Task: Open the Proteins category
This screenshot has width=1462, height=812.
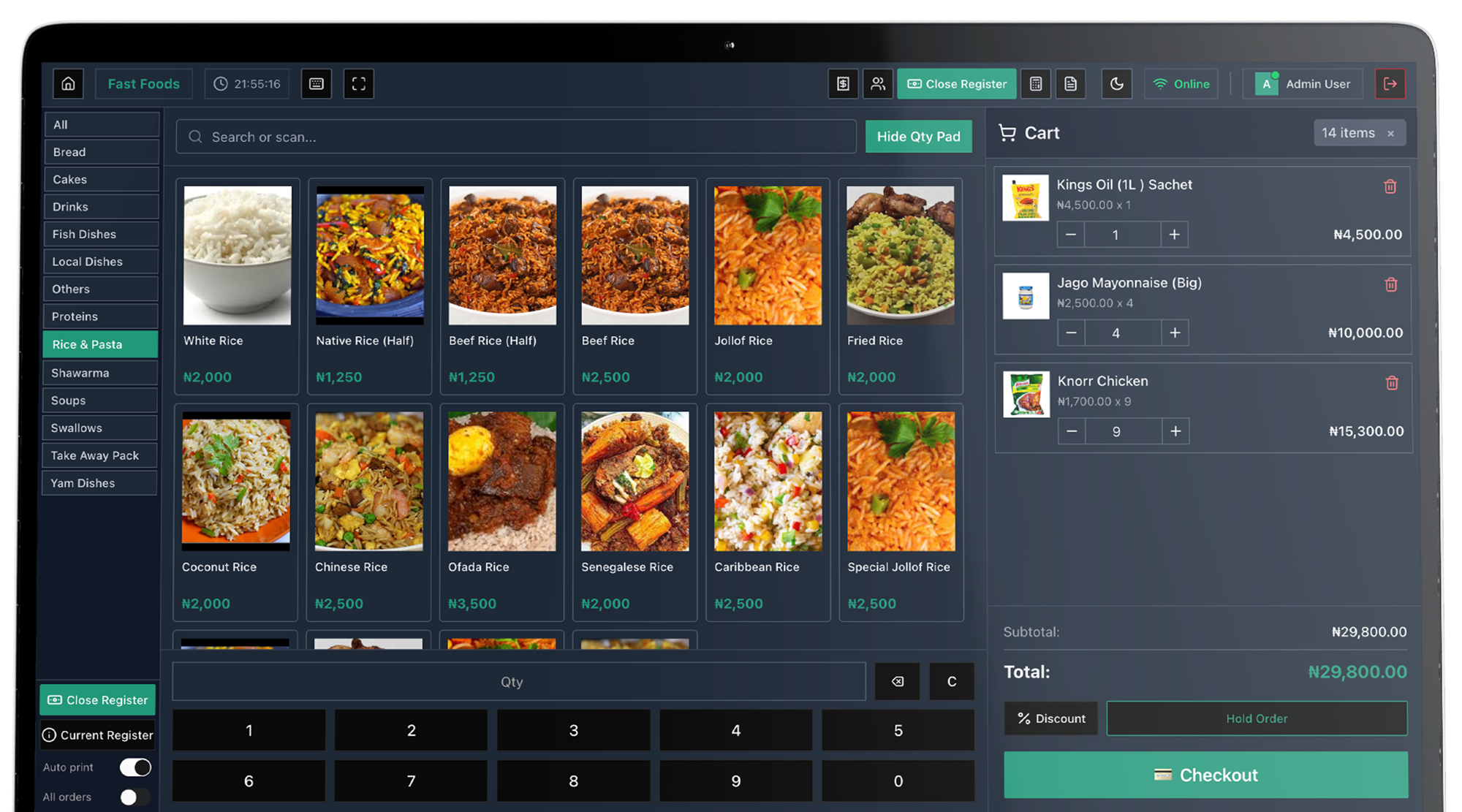Action: coord(100,316)
